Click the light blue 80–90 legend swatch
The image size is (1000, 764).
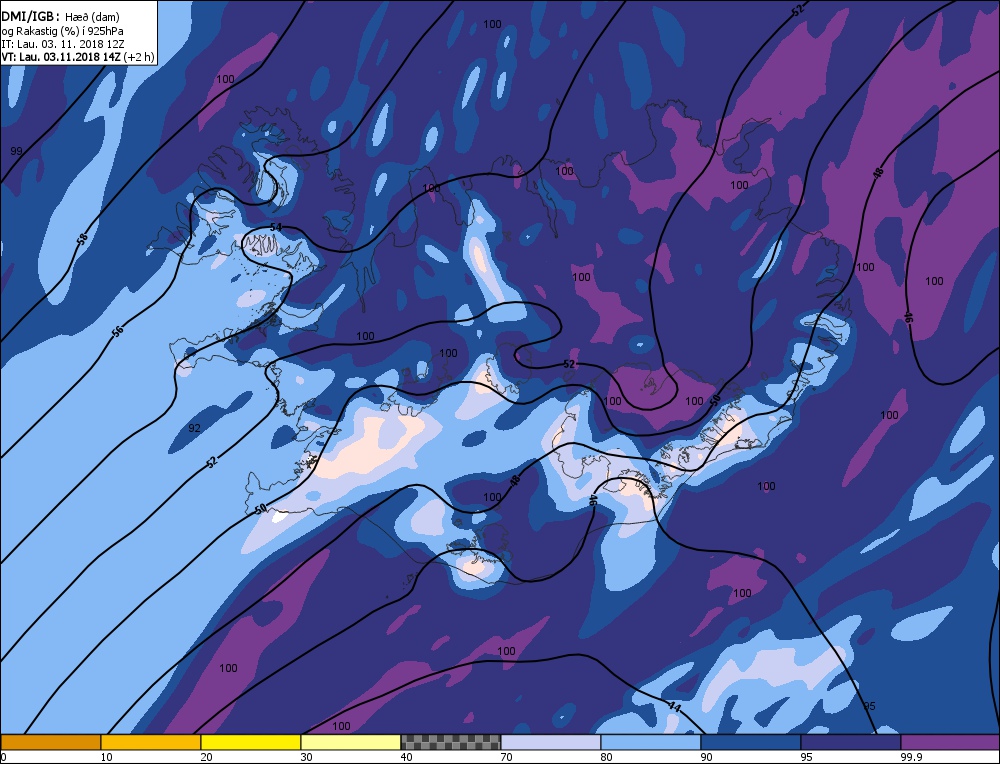[x=651, y=742]
